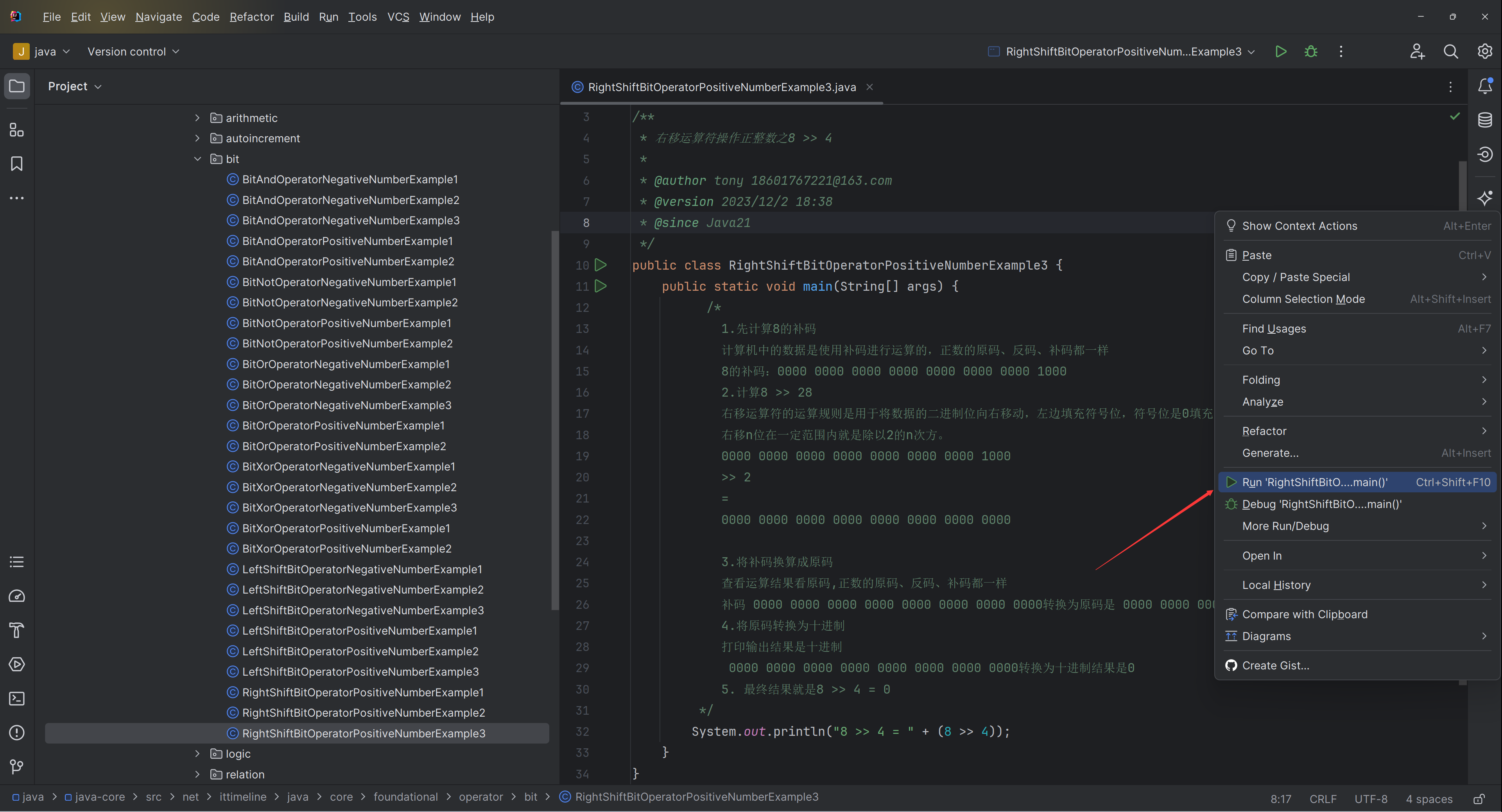The width and height of the screenshot is (1502, 812).
Task: Open Code With Me add-user icon
Action: pyautogui.click(x=1417, y=51)
